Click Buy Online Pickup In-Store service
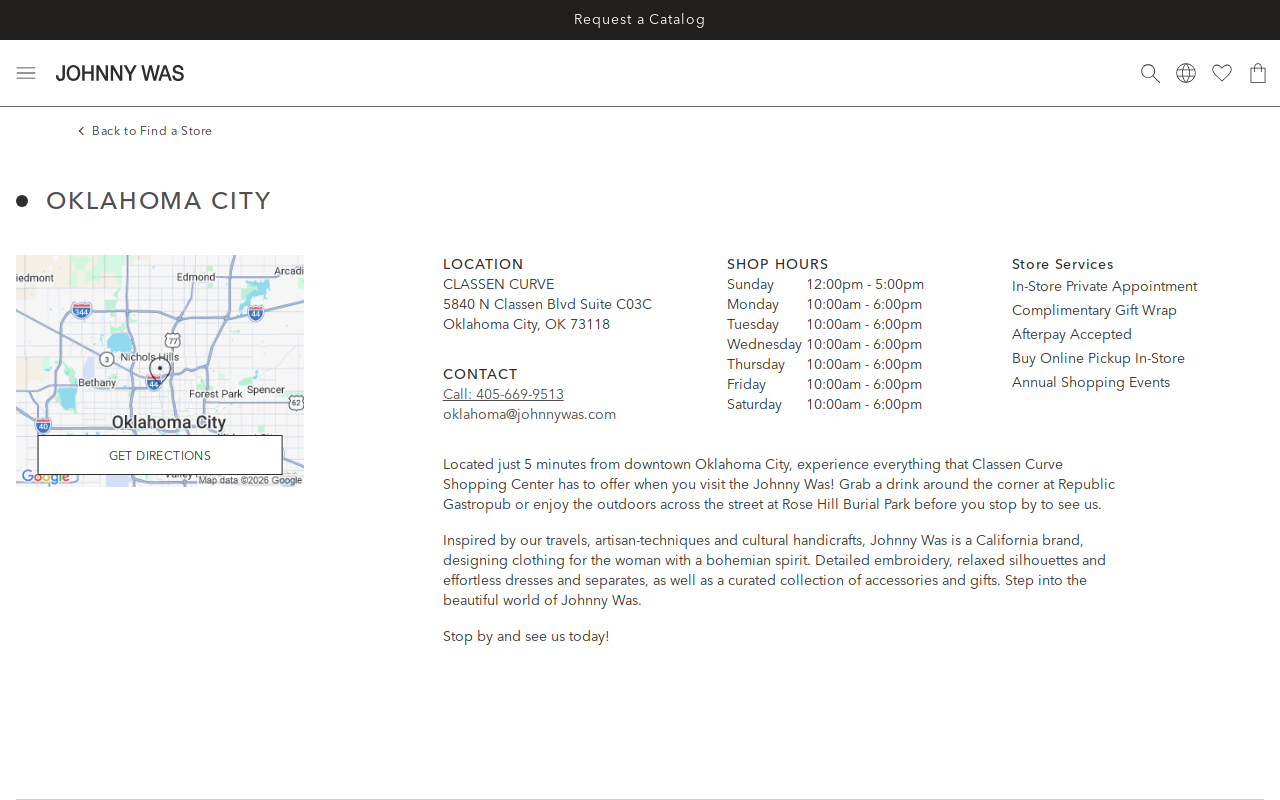This screenshot has height=800, width=1280. click(1098, 359)
